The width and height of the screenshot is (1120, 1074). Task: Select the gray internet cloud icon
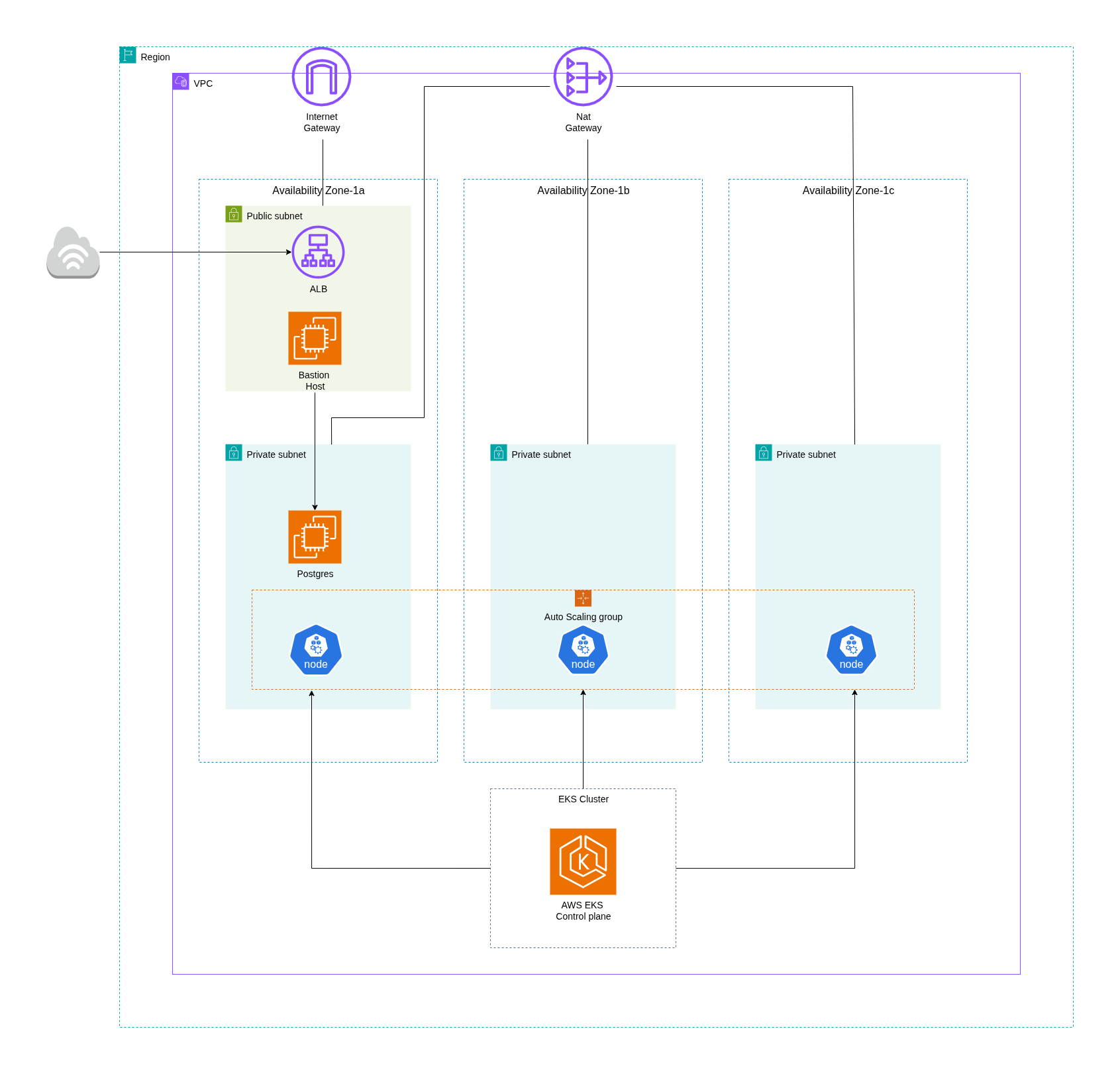pos(73,252)
